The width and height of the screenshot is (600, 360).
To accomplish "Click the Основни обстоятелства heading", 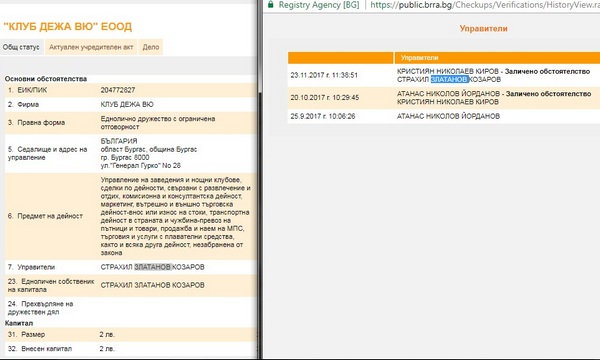I will pos(46,79).
